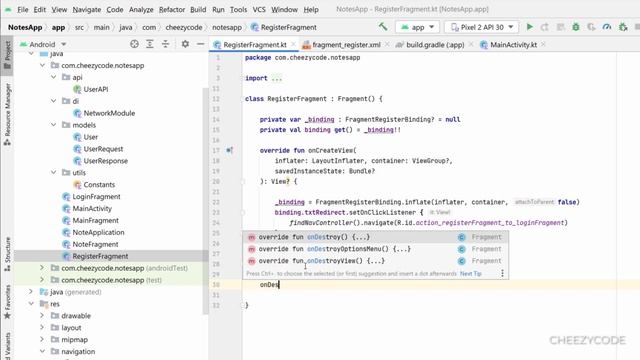This screenshot has width=640, height=360.
Task: Select onDestroyView() override suggestion
Action: (x=376, y=261)
